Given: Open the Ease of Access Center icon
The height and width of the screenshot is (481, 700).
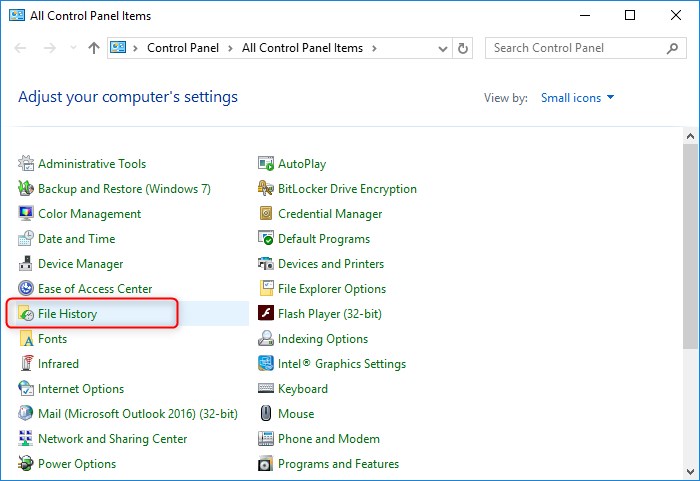Looking at the screenshot, I should point(26,289).
